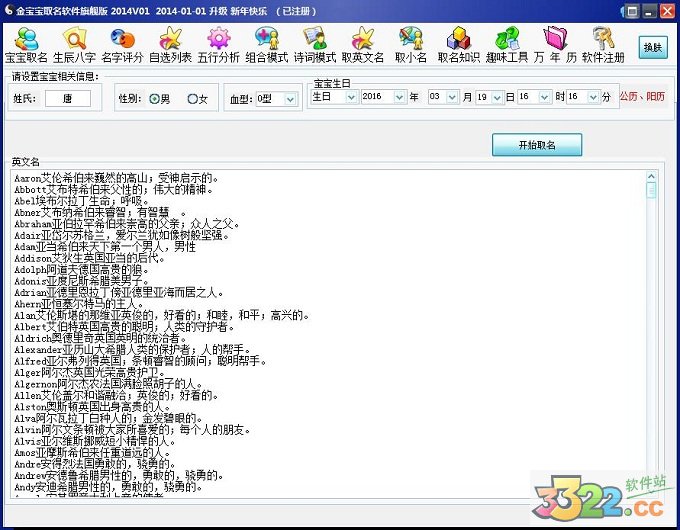Select the Aaron name entry

tap(116, 178)
